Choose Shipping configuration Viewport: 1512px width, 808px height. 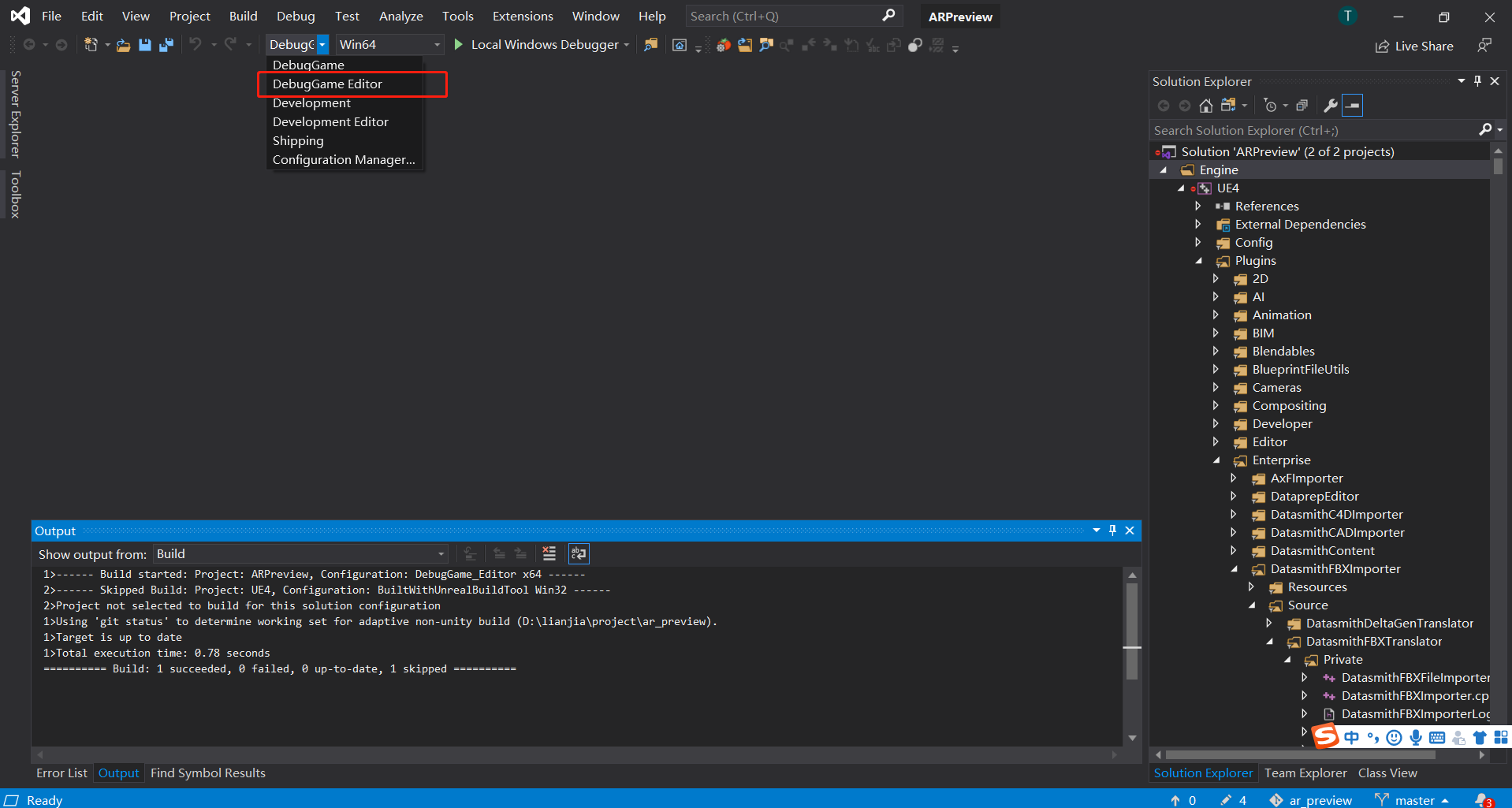click(x=298, y=140)
